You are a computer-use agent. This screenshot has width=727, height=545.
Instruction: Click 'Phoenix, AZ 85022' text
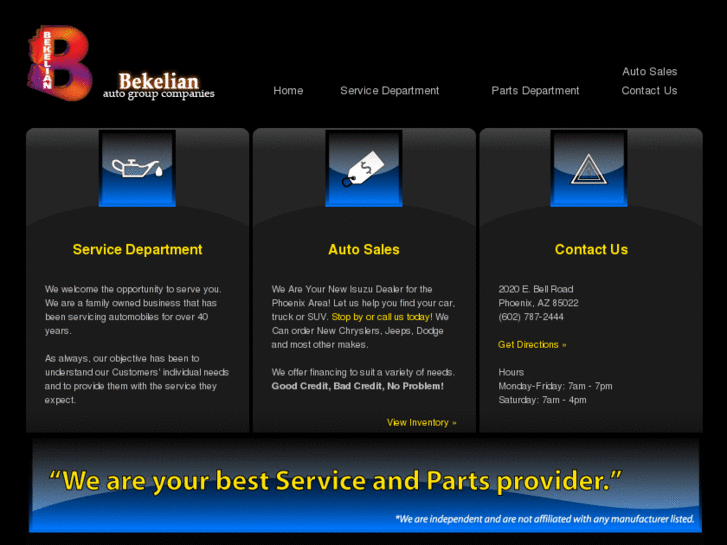point(538,303)
